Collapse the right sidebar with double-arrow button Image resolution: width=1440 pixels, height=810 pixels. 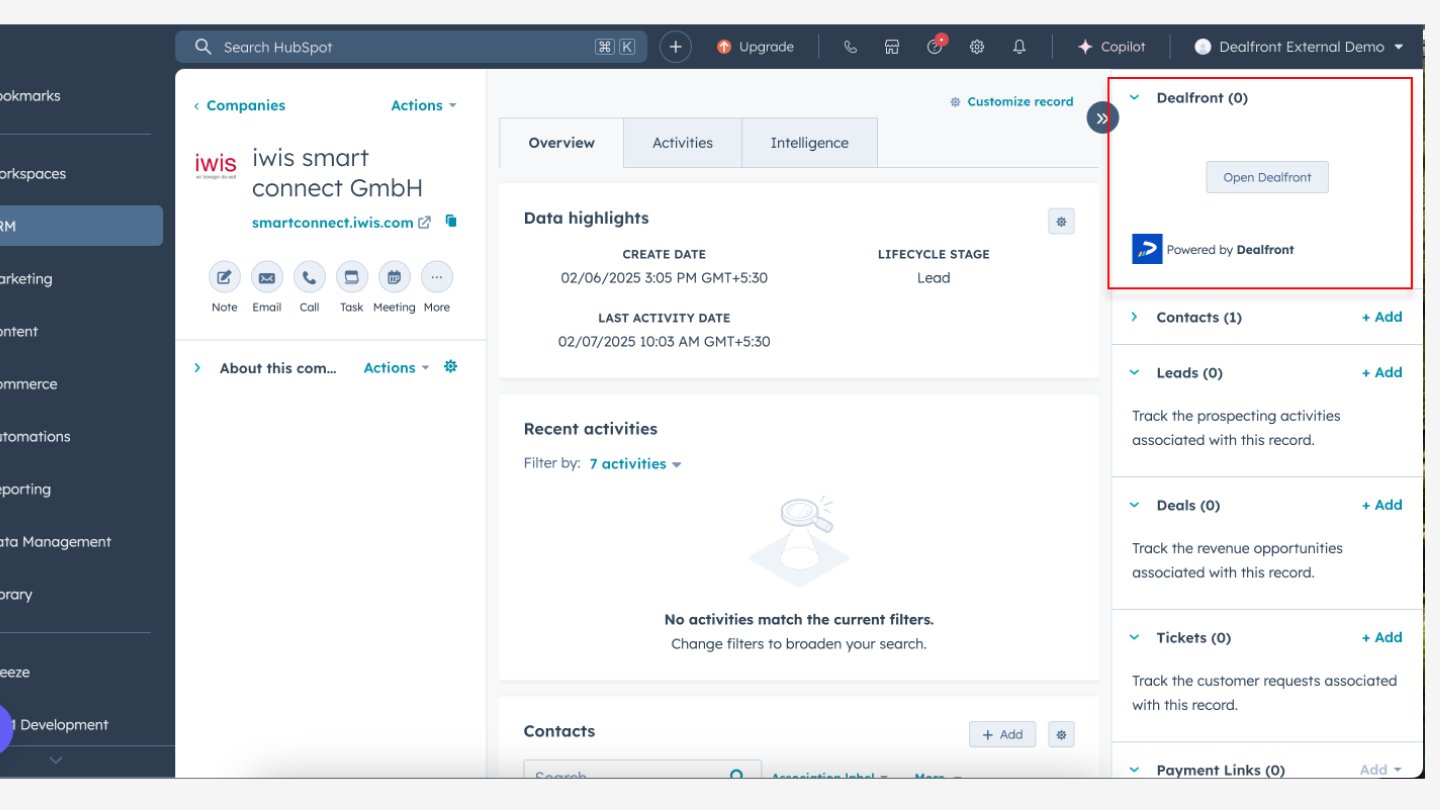point(1102,118)
